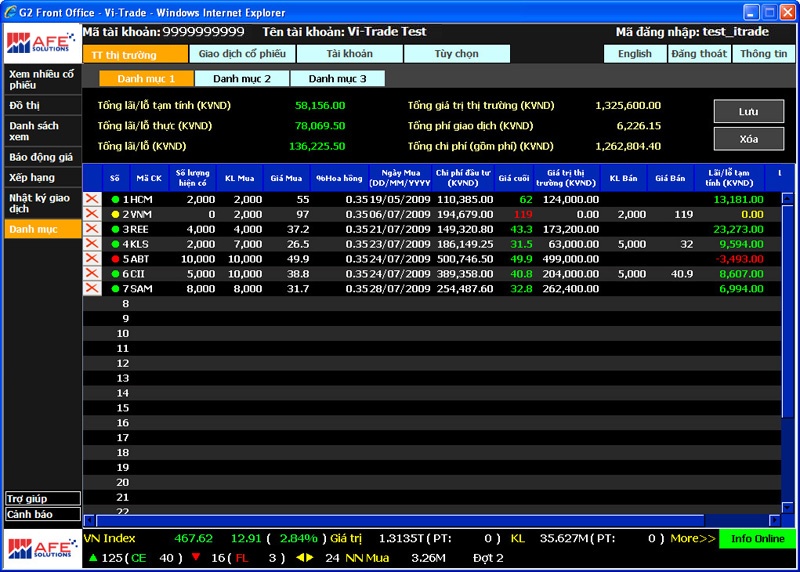Click the horizontal scrollbar right arrow
Viewport: 800px width, 572px height.
774,520
